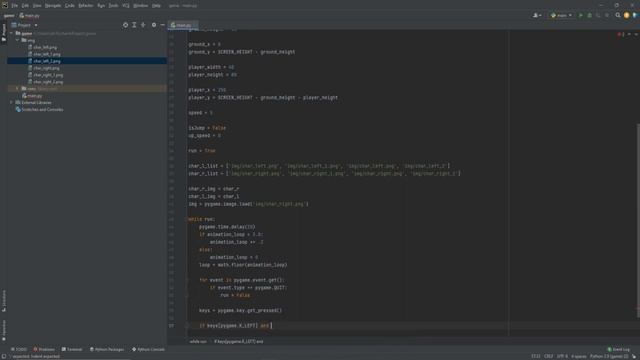Click the Stop process icon
640x360 pixels.
coord(607,16)
